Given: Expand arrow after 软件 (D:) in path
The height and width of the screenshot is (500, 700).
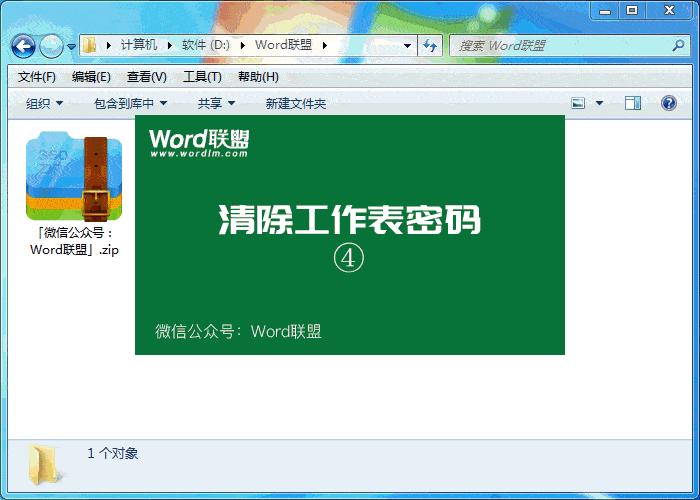Looking at the screenshot, I should (x=242, y=46).
